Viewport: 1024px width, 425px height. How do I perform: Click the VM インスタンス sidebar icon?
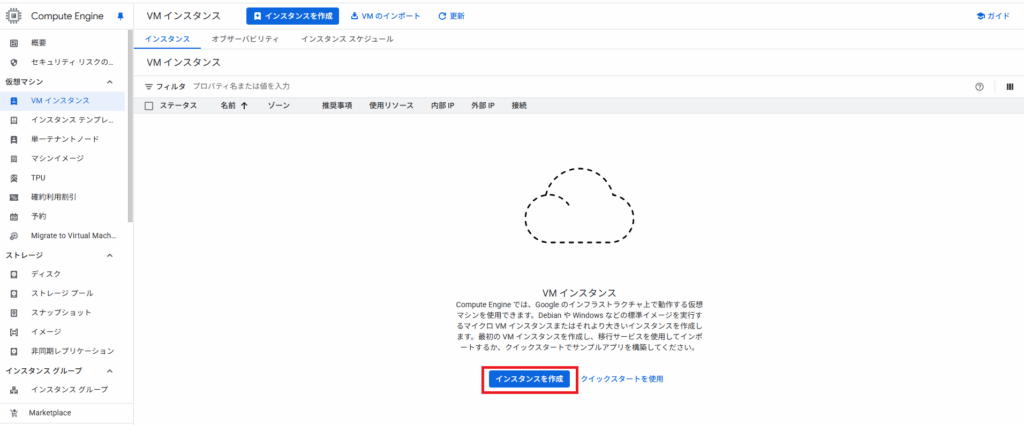coord(14,101)
